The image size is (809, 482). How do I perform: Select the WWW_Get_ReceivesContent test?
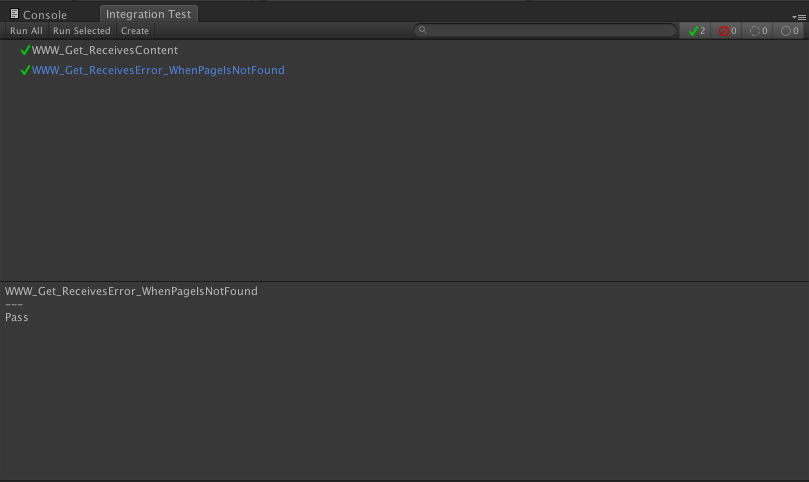pos(105,50)
